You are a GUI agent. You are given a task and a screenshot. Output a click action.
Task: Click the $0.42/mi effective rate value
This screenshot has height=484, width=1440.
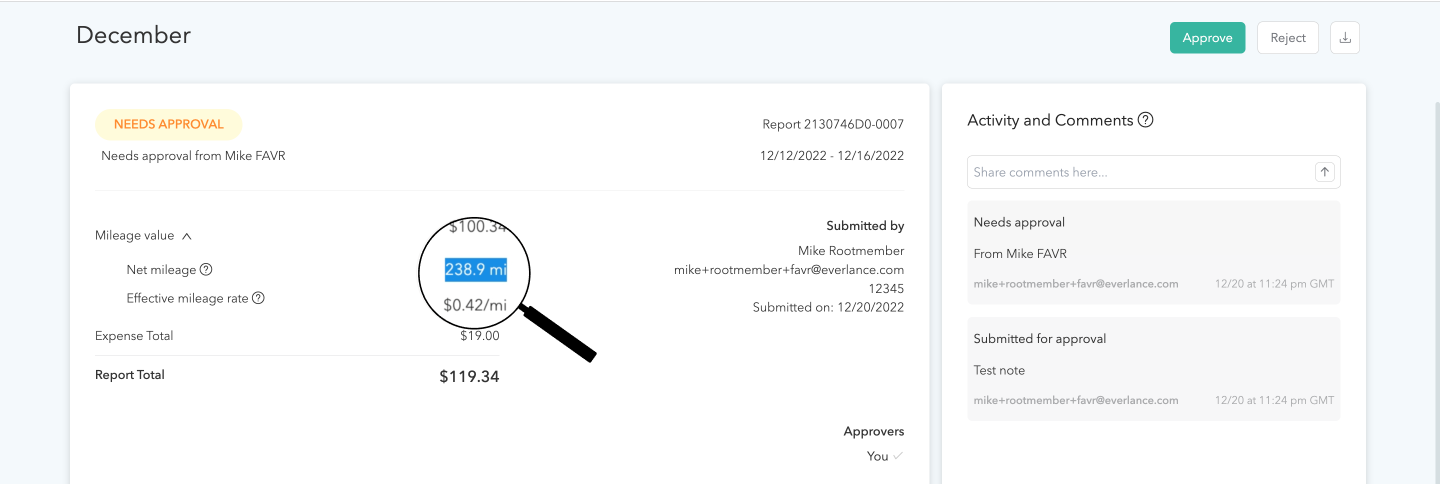coord(475,305)
